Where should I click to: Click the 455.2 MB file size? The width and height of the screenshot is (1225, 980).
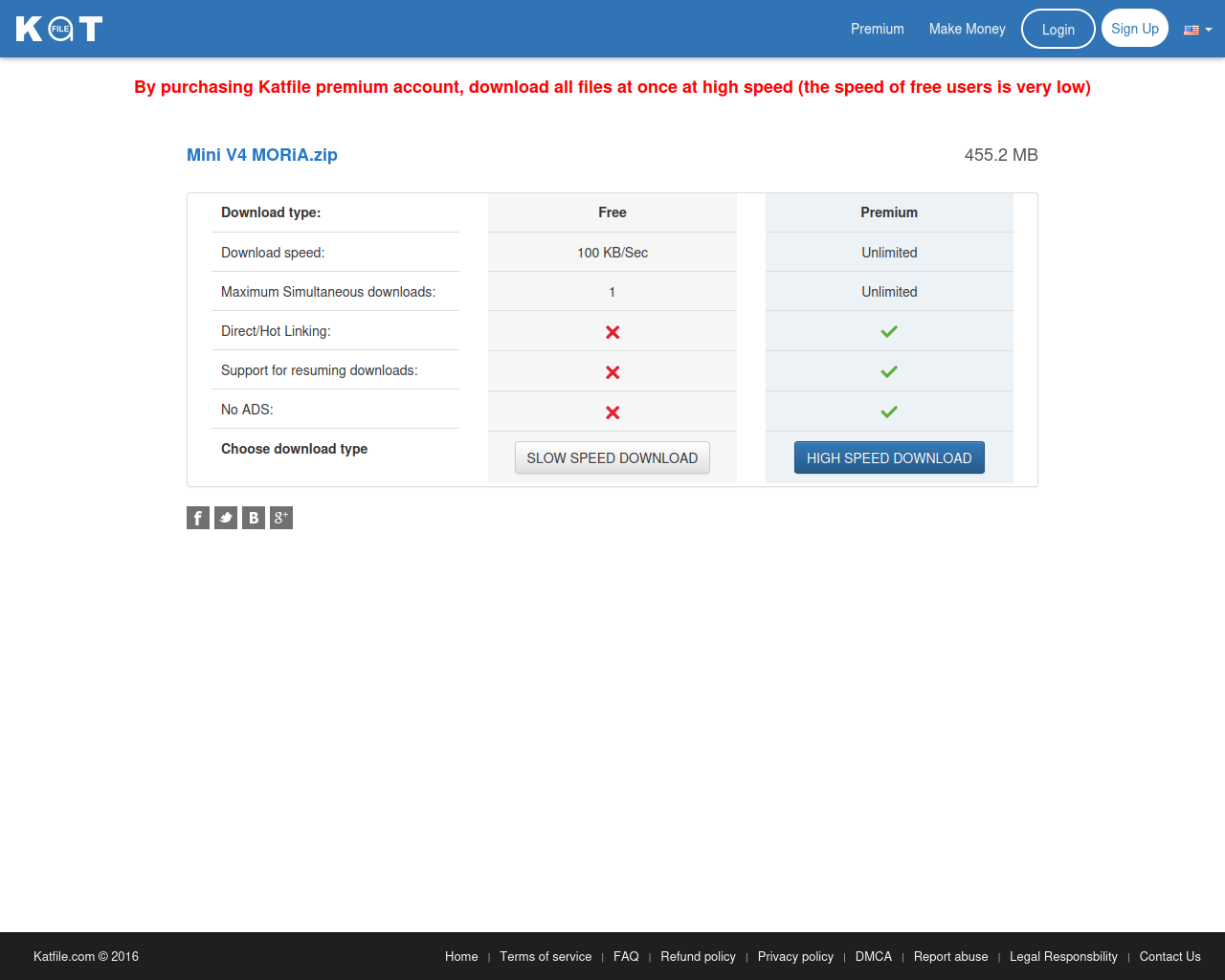point(1001,155)
